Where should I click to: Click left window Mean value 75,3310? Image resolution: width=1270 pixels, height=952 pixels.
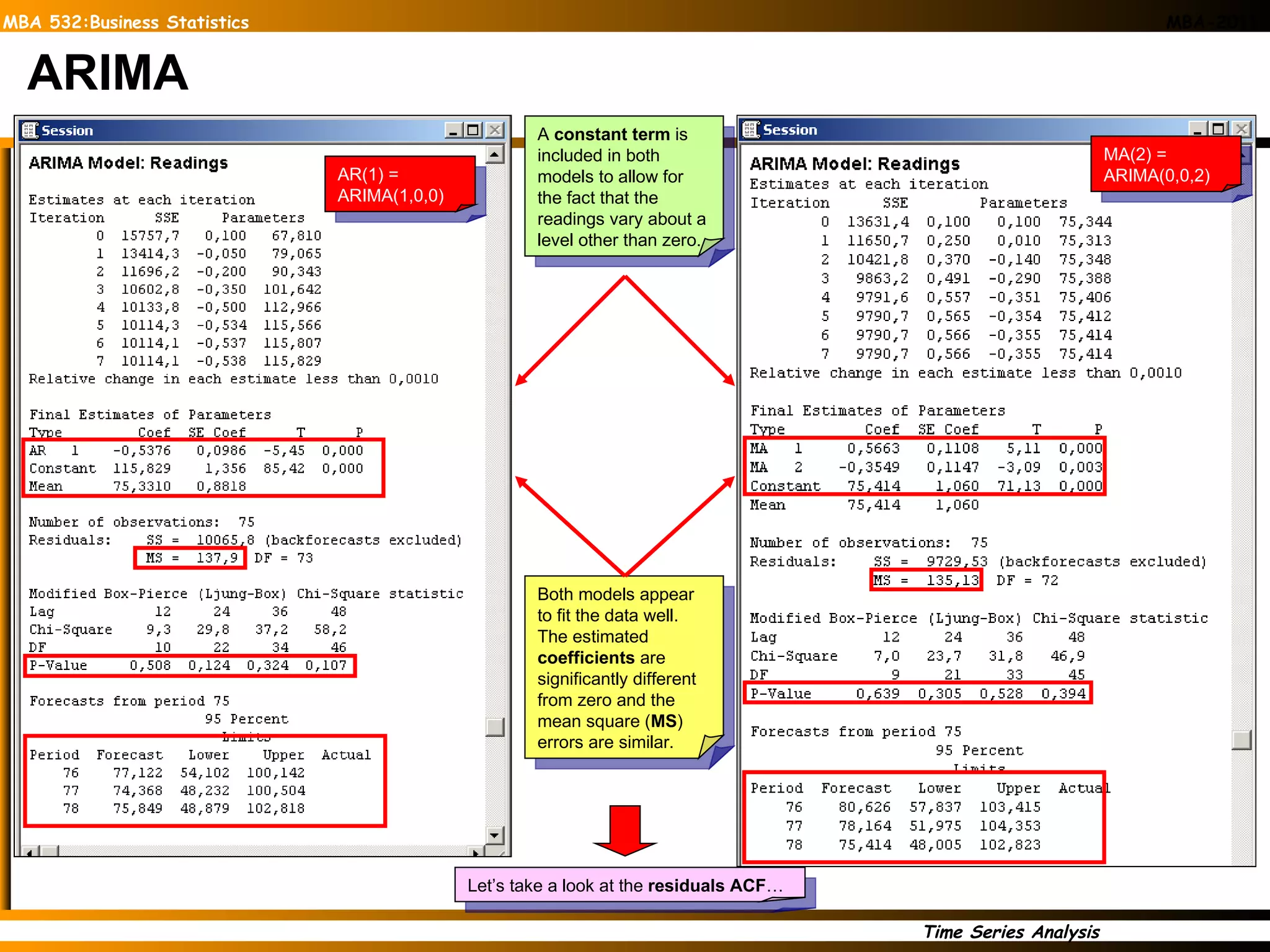pos(141,487)
